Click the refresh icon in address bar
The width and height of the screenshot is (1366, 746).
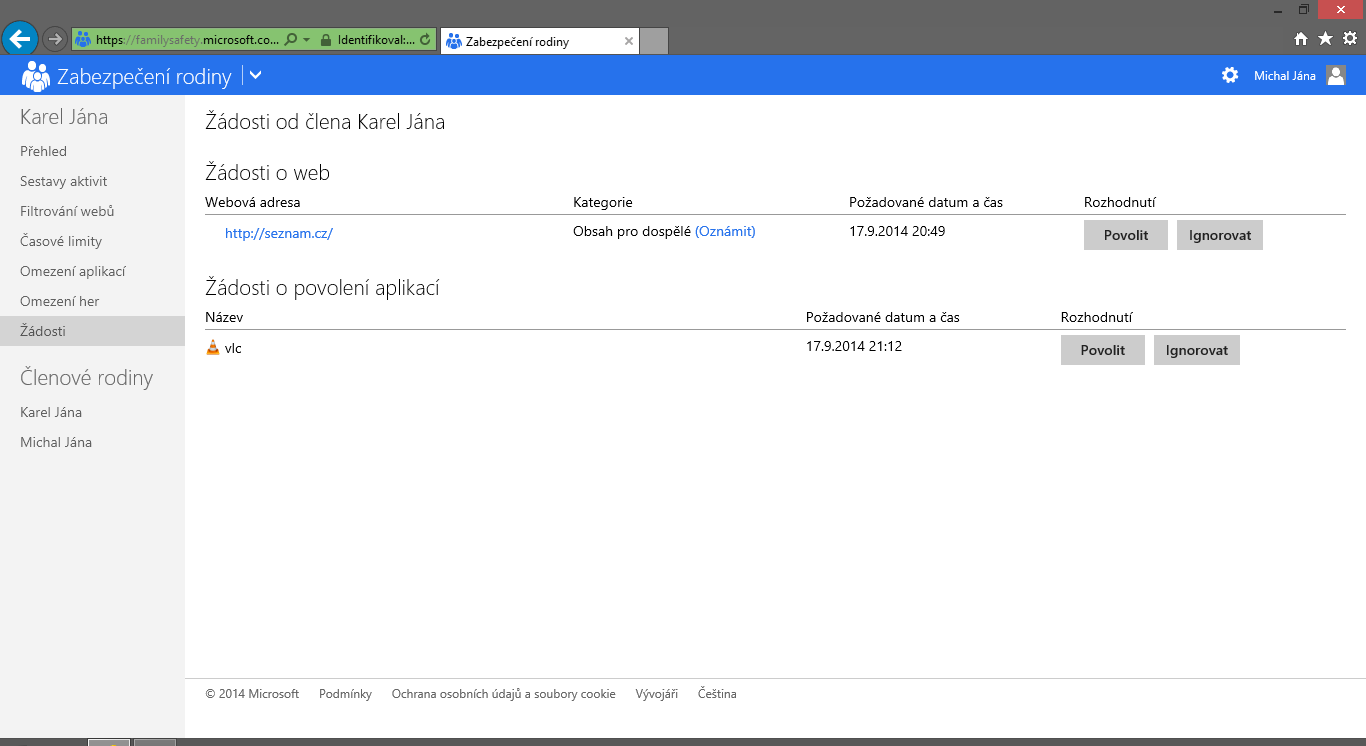tap(425, 40)
